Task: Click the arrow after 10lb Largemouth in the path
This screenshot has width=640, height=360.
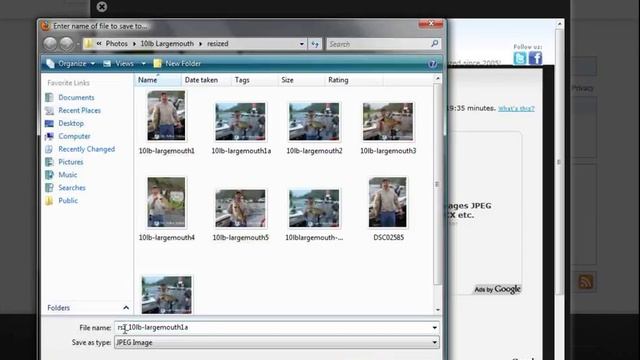Action: coord(200,44)
